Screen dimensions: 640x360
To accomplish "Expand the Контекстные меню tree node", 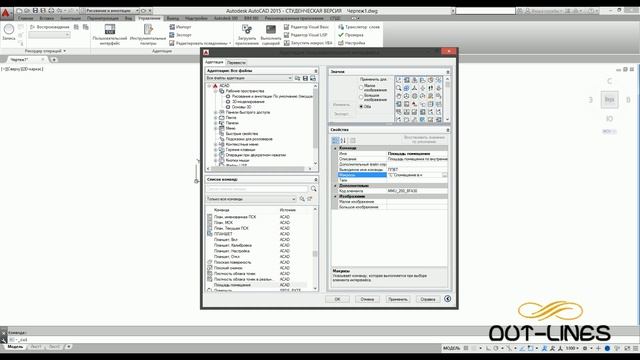I will 216,144.
